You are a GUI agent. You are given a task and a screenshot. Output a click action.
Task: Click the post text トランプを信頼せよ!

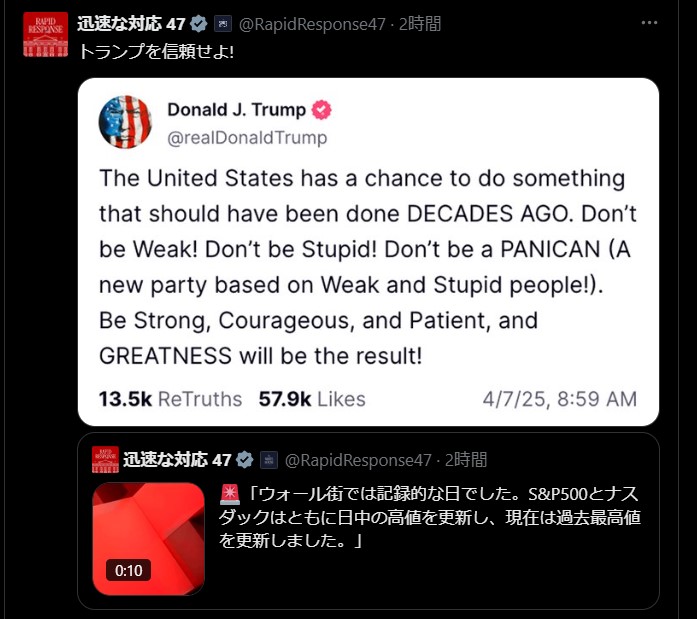(x=156, y=52)
